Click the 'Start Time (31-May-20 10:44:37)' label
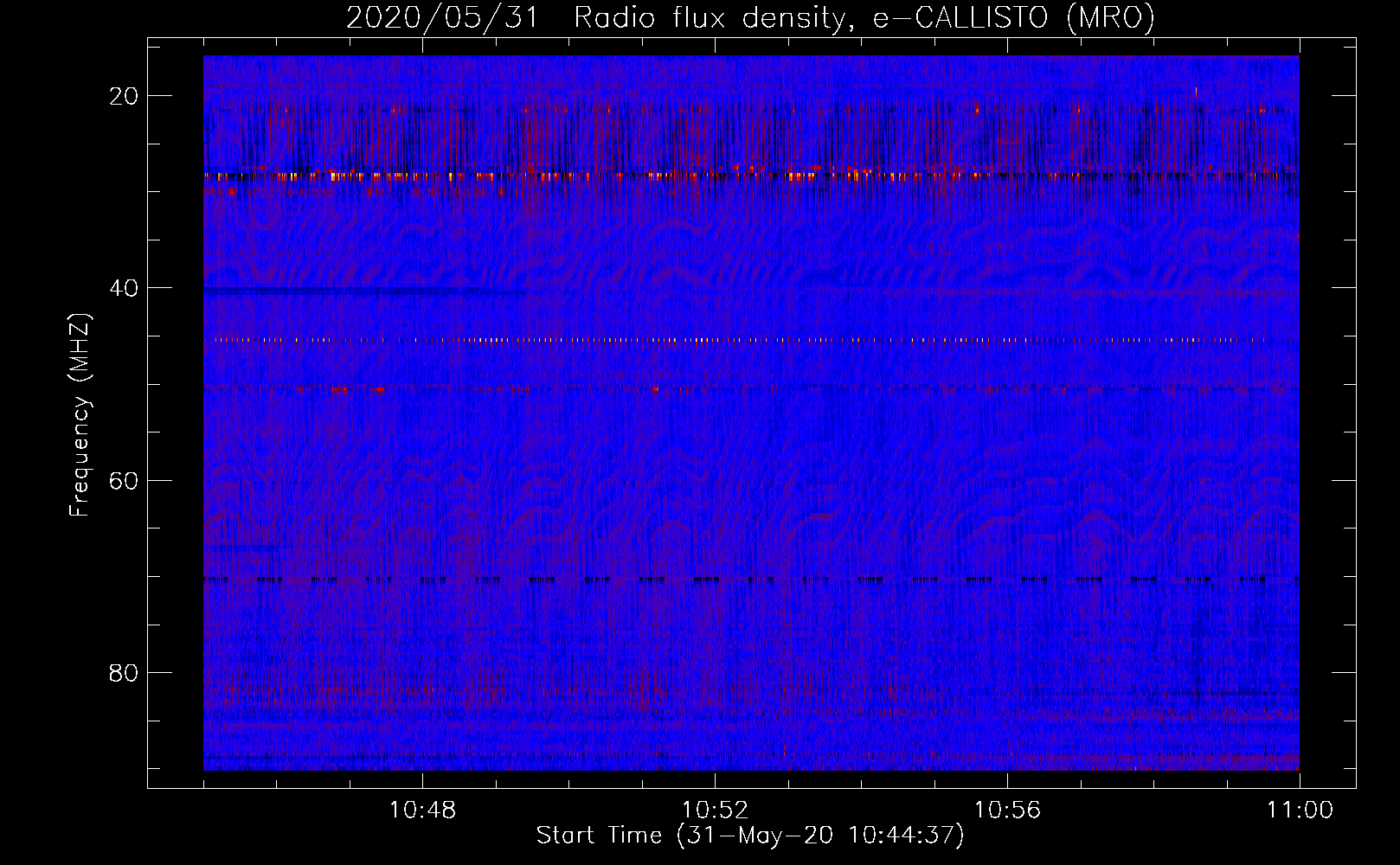The image size is (1400, 865). (x=749, y=836)
